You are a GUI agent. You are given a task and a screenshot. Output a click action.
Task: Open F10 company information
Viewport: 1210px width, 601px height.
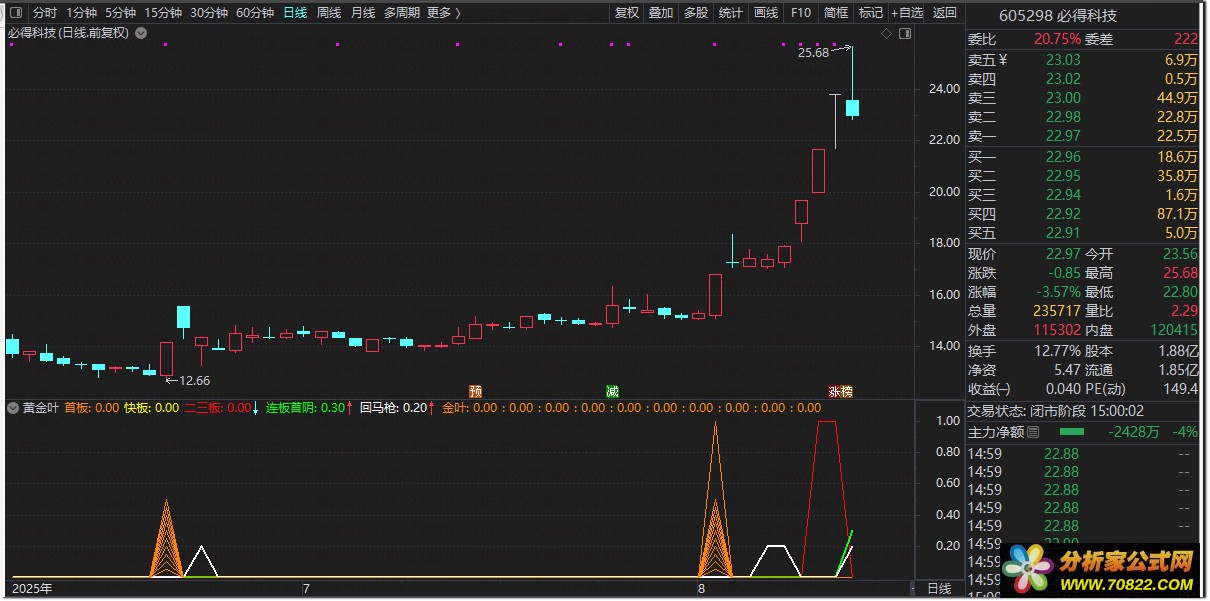(800, 13)
